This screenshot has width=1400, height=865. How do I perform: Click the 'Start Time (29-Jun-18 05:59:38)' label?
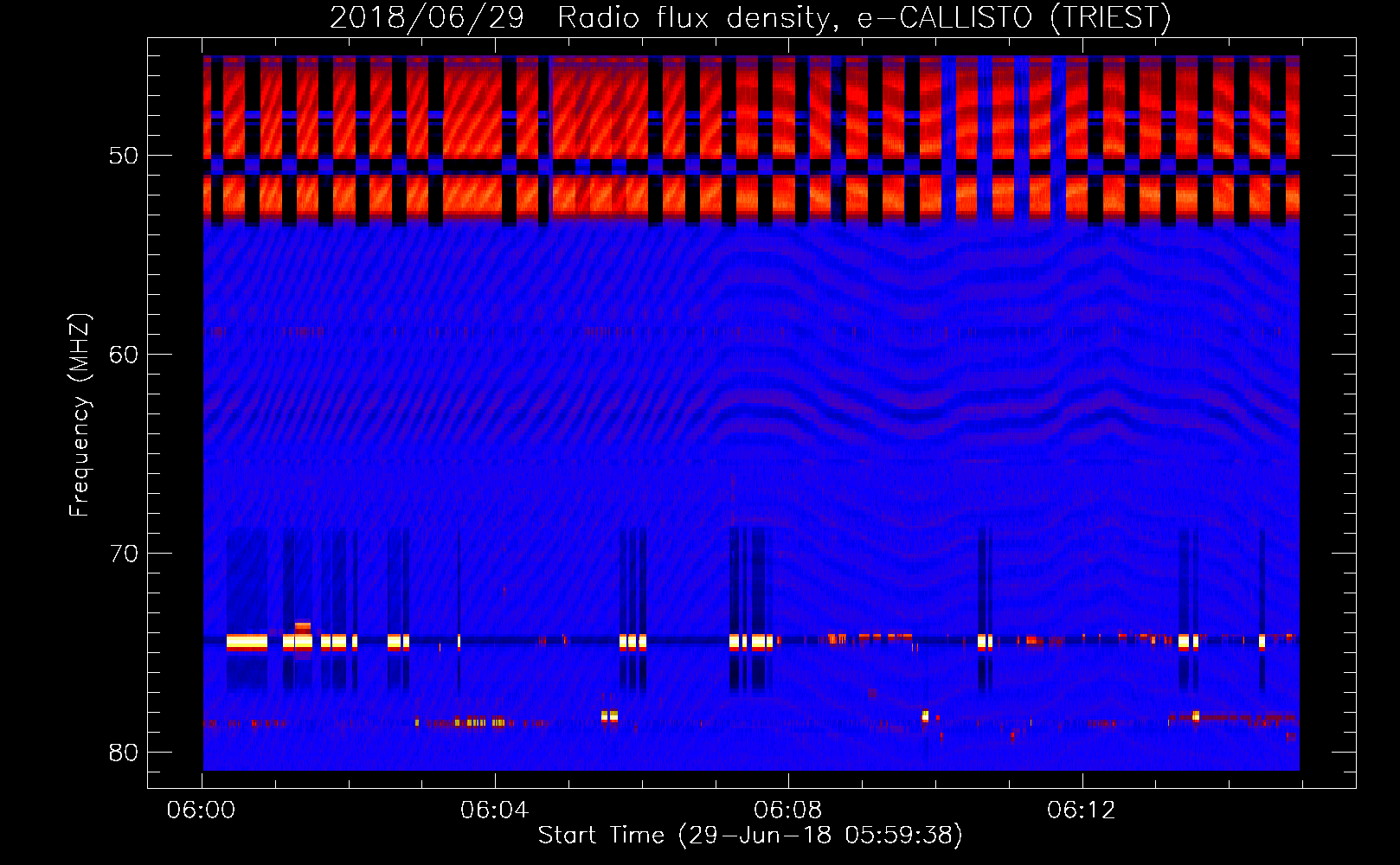(750, 836)
